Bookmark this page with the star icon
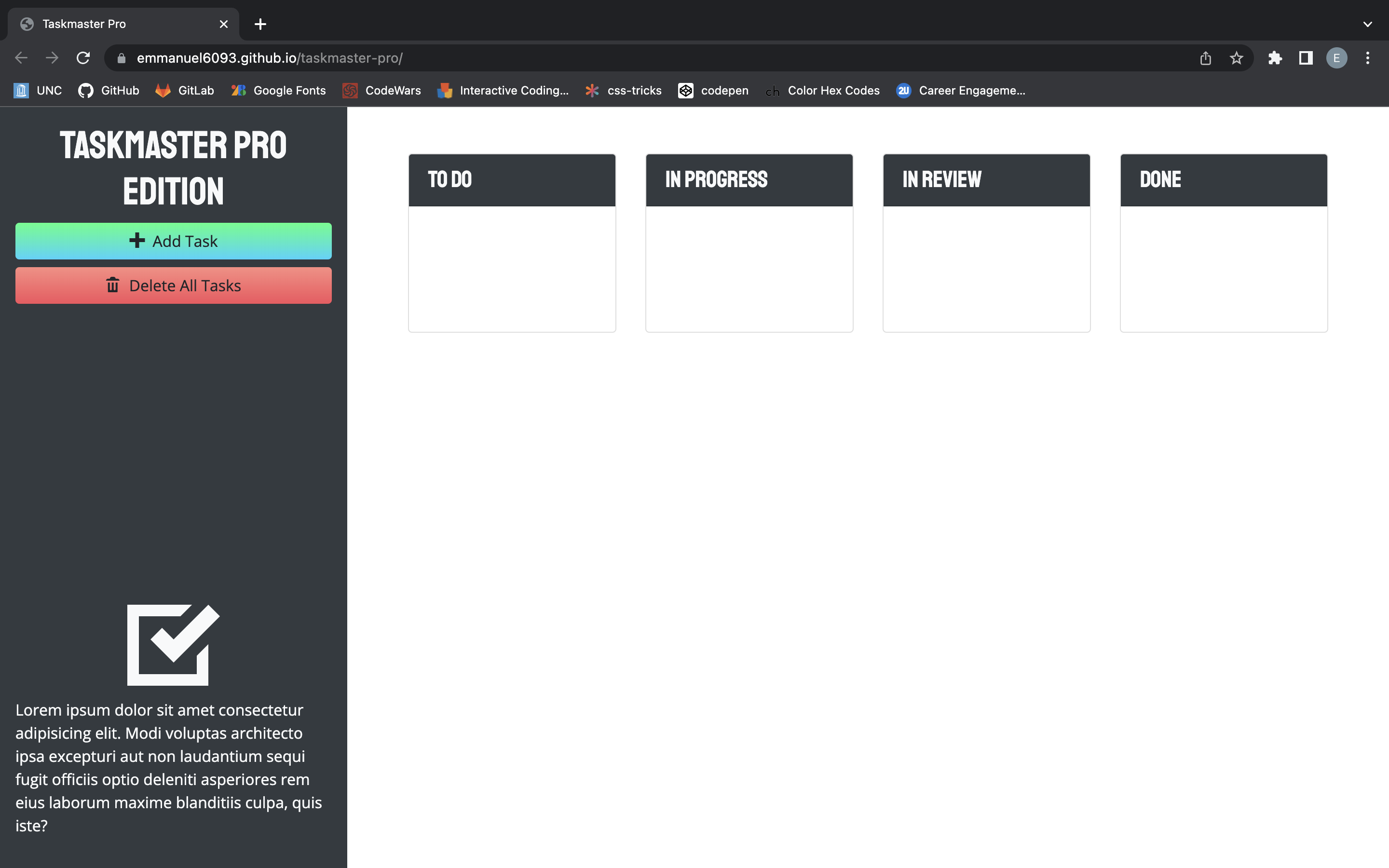This screenshot has width=1389, height=868. click(x=1236, y=57)
